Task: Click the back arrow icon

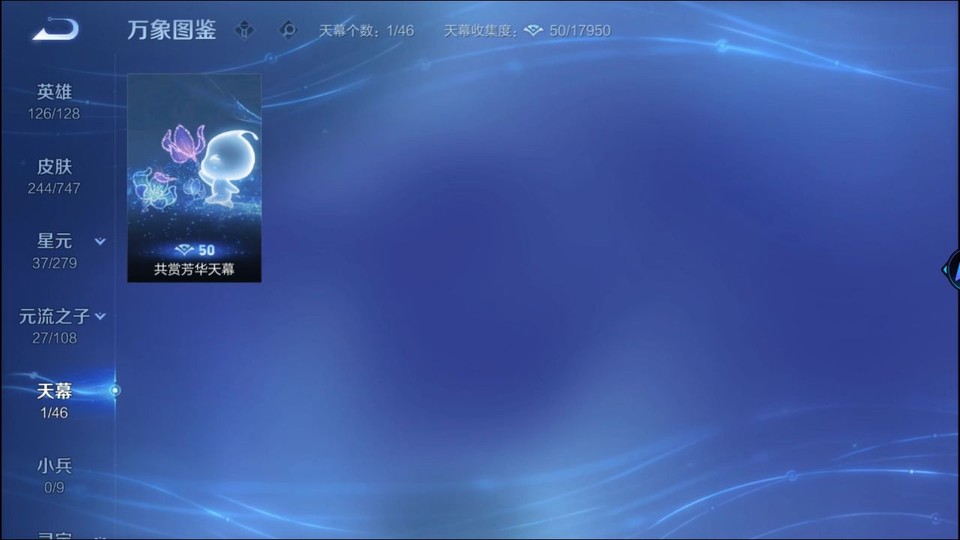Action: 55,30
